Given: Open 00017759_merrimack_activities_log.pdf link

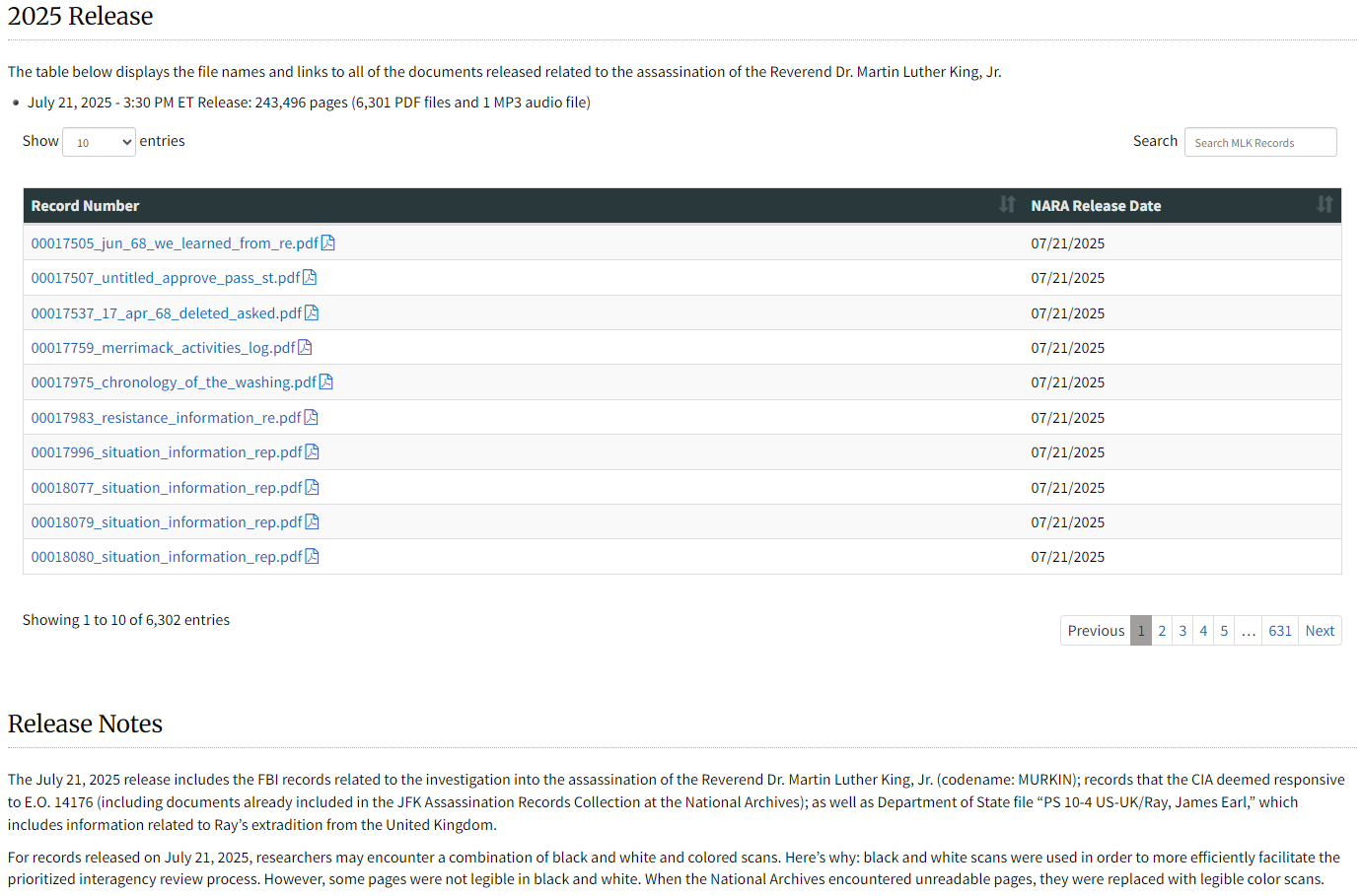Looking at the screenshot, I should [x=164, y=347].
